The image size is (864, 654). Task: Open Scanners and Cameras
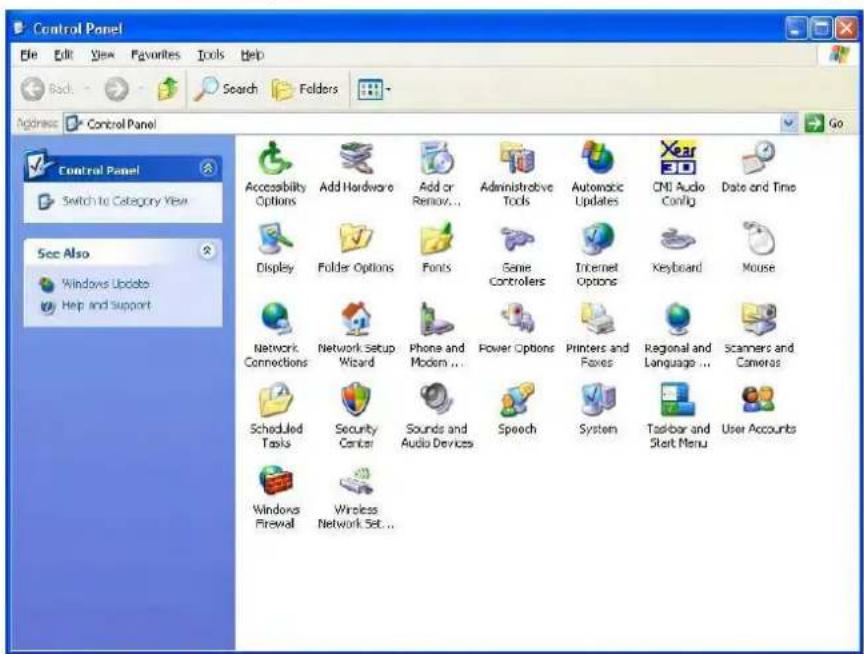pyautogui.click(x=759, y=335)
